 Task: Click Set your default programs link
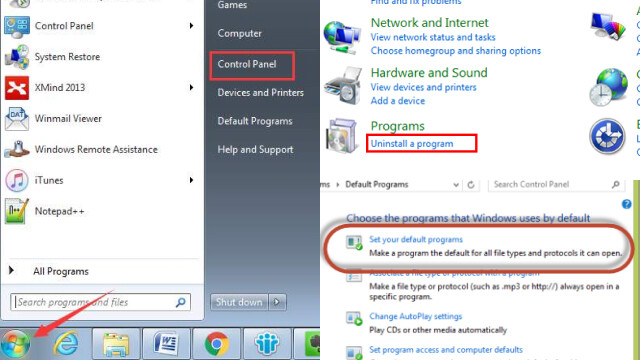pos(416,239)
